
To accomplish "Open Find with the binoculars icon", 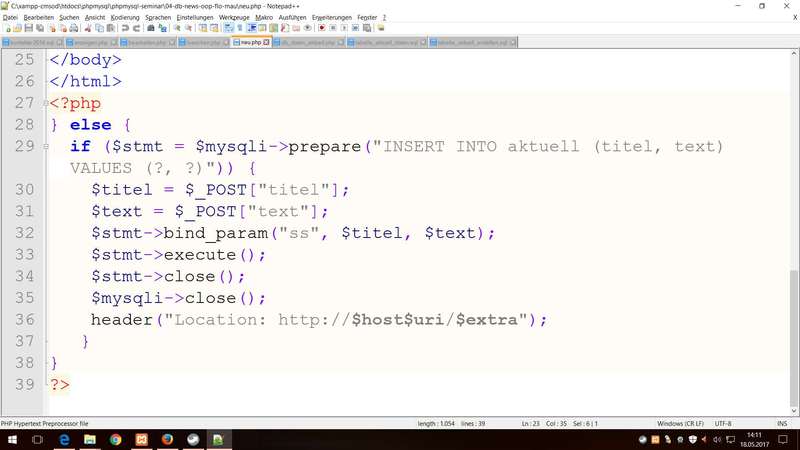I will [x=151, y=28].
